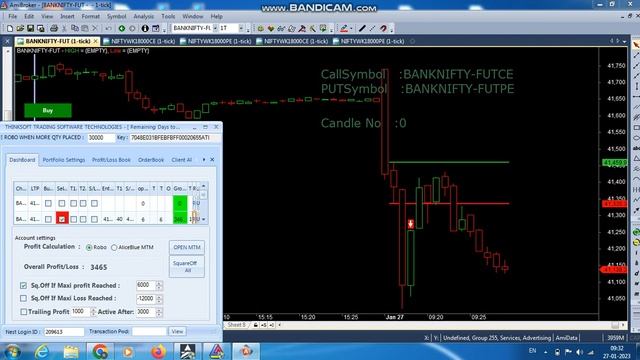Switch to OrderBook tab
Image resolution: width=640 pixels, height=360 pixels.
point(151,160)
